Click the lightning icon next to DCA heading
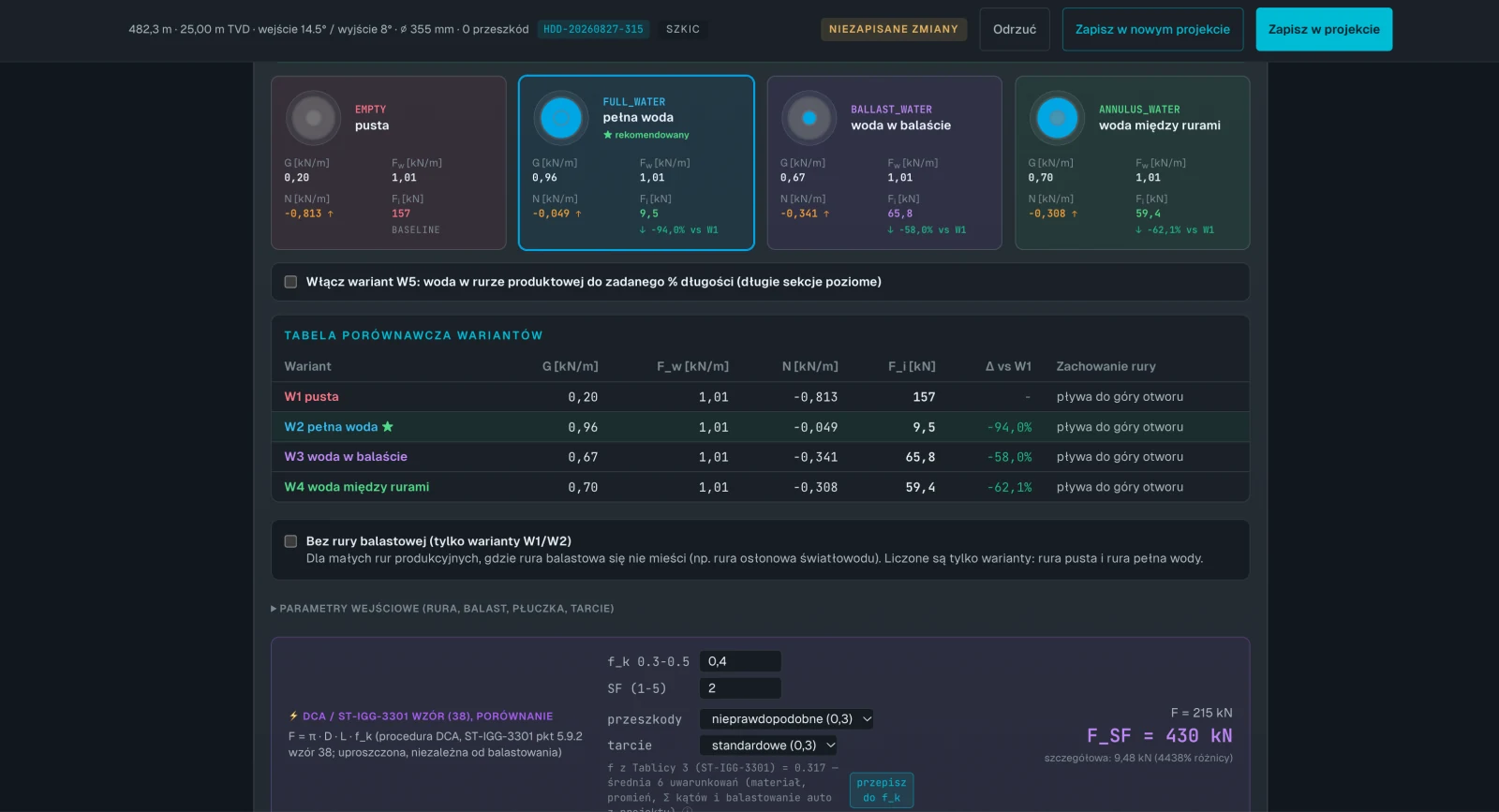The height and width of the screenshot is (812, 1499). pyautogui.click(x=293, y=716)
